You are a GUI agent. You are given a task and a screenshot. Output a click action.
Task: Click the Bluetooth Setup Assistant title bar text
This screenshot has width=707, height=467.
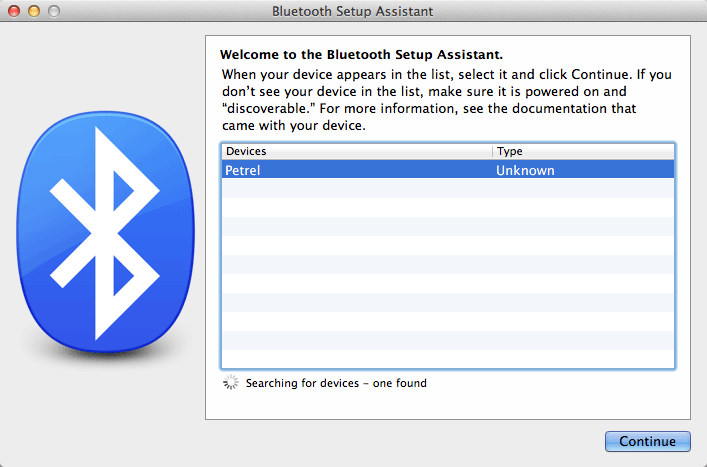pyautogui.click(x=352, y=11)
